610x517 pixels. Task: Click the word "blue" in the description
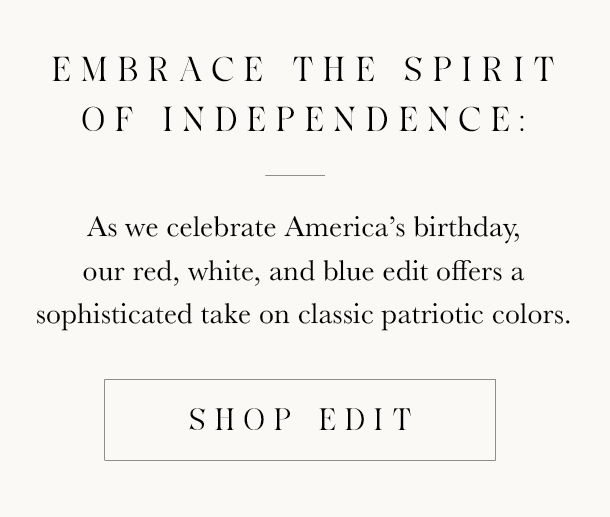(349, 271)
